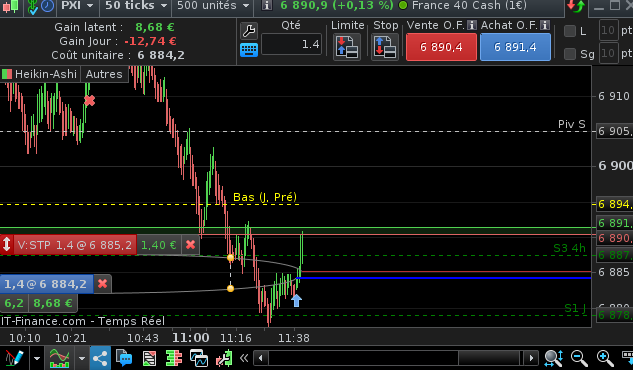
Task: Click info icon next to Vente O.F.
Action: [x=472, y=25]
